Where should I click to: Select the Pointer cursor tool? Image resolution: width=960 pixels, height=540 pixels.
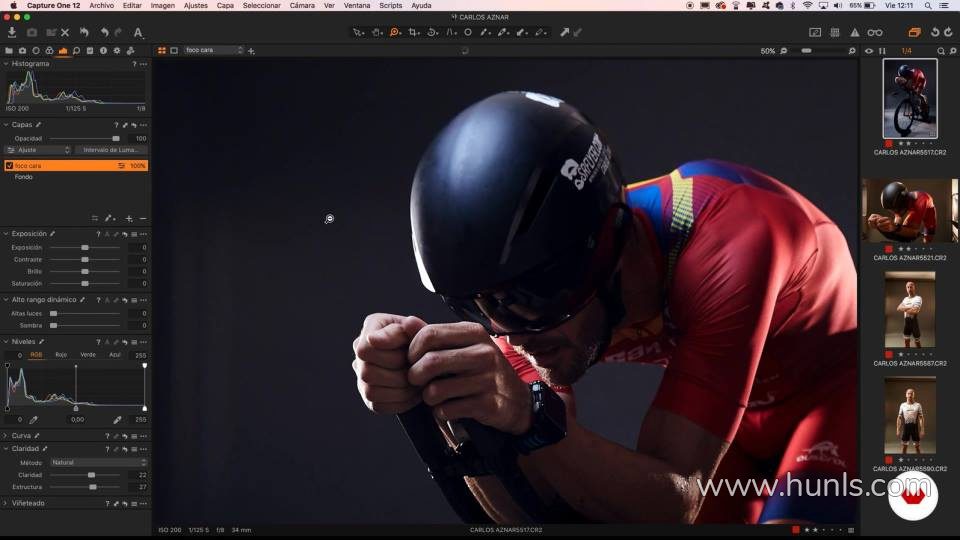click(358, 32)
